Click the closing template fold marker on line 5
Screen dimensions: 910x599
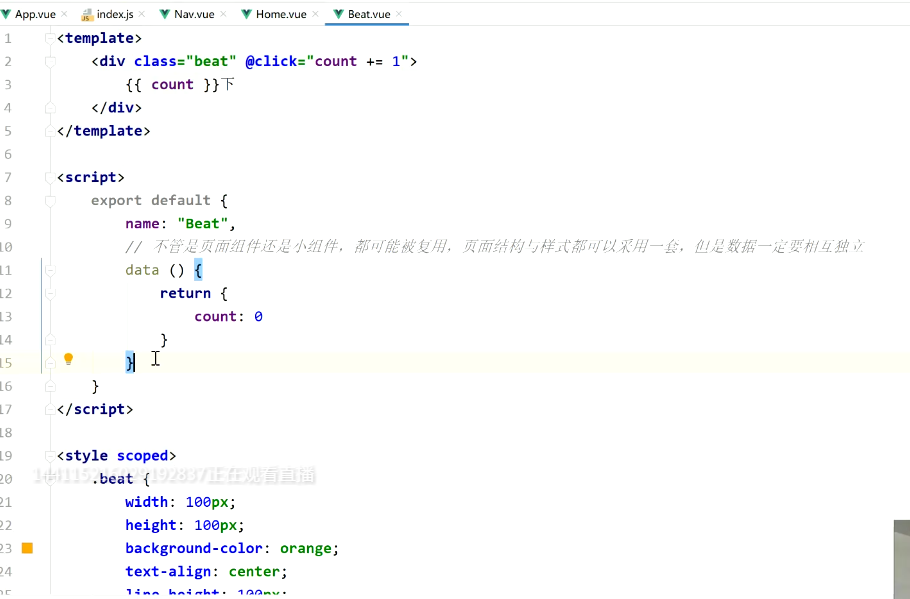(x=50, y=131)
